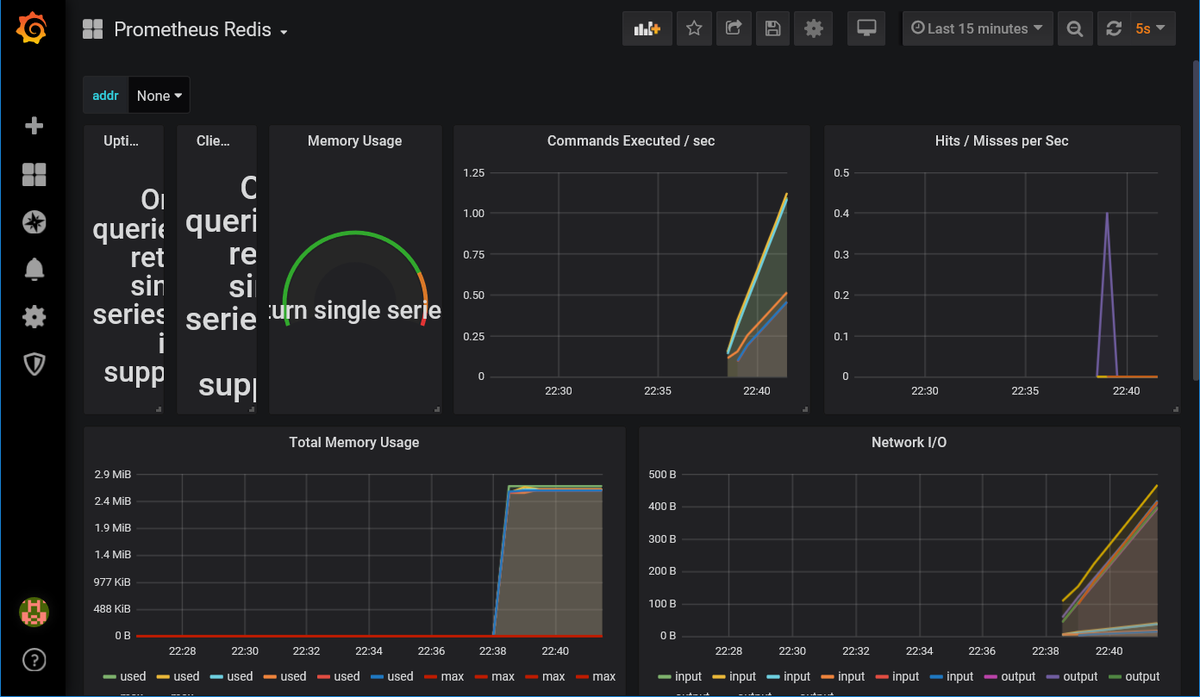This screenshot has width=1200, height=697.
Task: Click the dashboard grid icon beside title
Action: click(93, 30)
